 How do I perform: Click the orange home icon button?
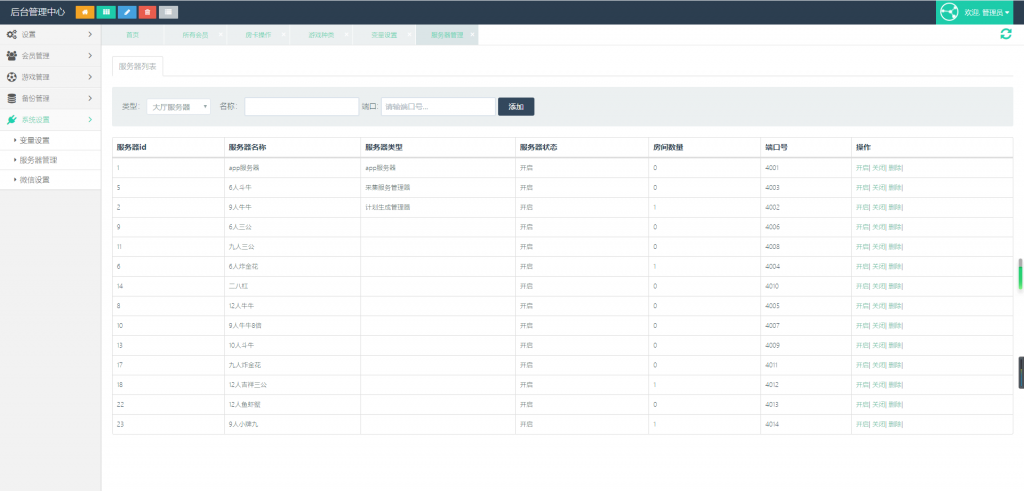[85, 12]
